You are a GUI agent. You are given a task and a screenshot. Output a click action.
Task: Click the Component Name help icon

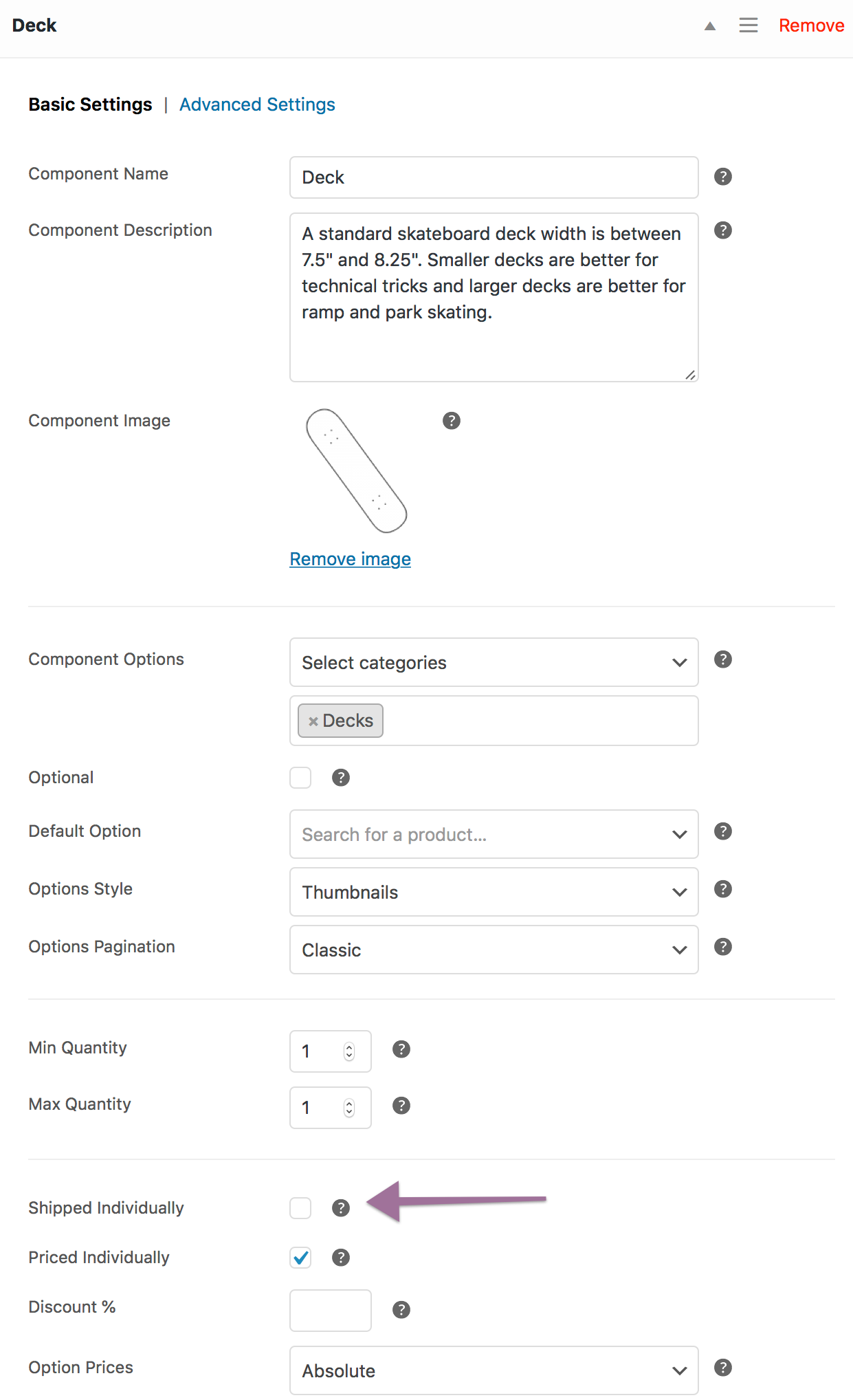coord(722,177)
